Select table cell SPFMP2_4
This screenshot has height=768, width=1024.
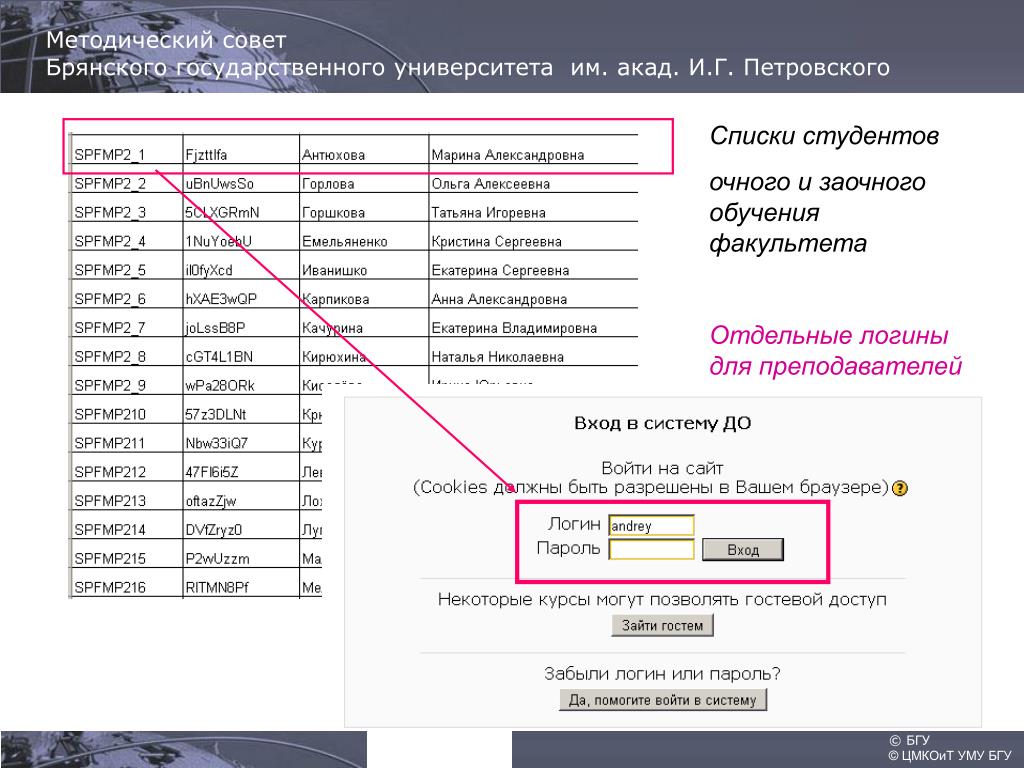tap(126, 236)
